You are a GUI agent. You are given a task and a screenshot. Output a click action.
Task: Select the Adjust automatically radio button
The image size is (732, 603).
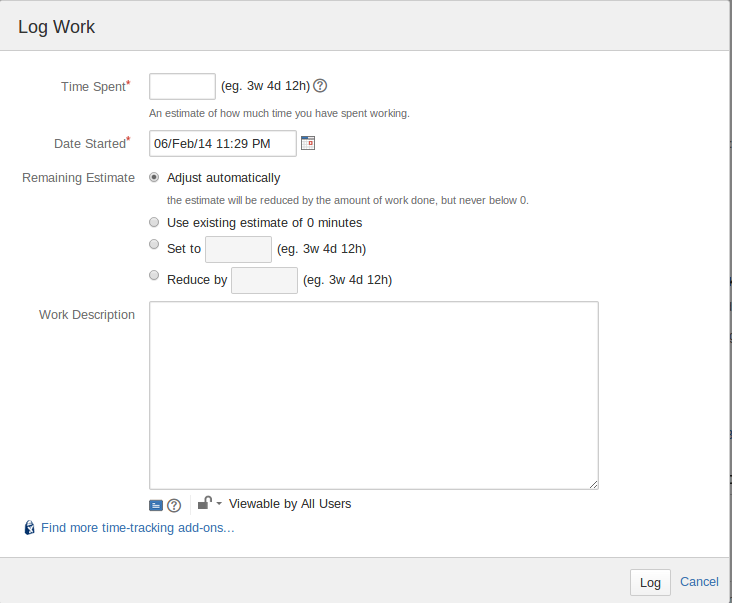point(153,178)
